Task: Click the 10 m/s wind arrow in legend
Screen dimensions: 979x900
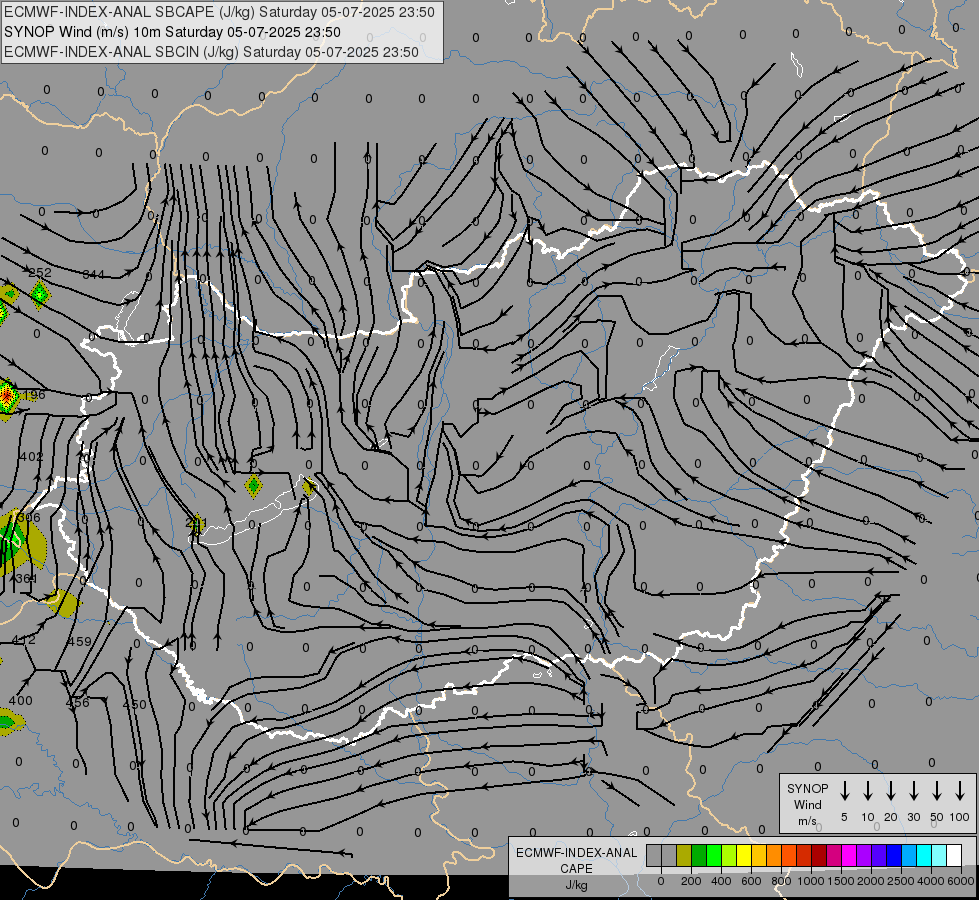Action: click(x=867, y=791)
